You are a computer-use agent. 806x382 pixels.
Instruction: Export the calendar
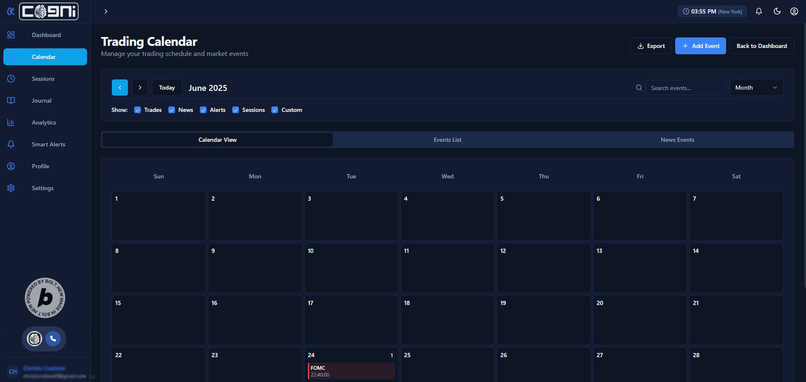[651, 46]
